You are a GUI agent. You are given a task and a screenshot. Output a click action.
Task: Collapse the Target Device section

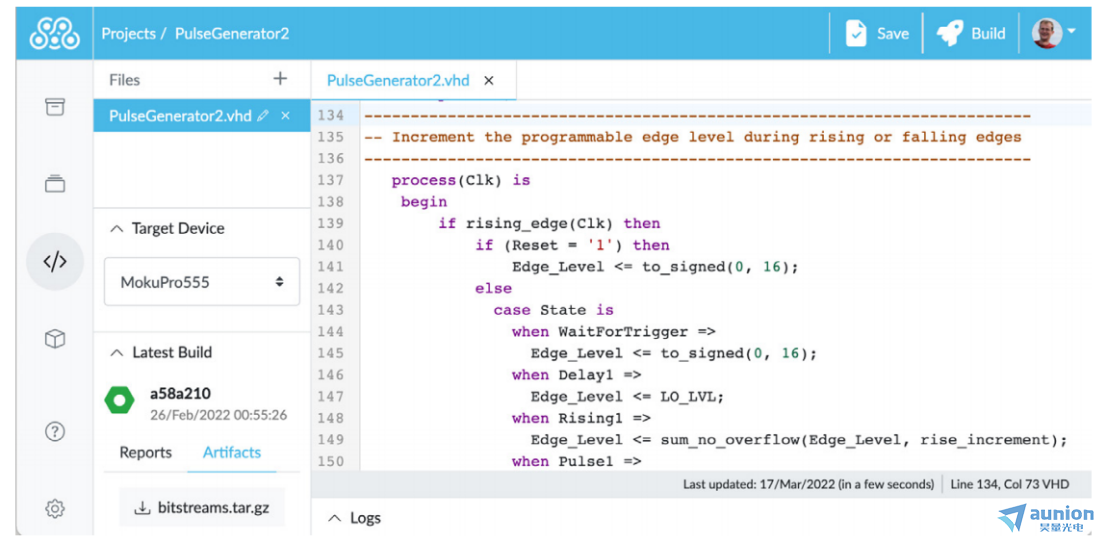point(167,228)
